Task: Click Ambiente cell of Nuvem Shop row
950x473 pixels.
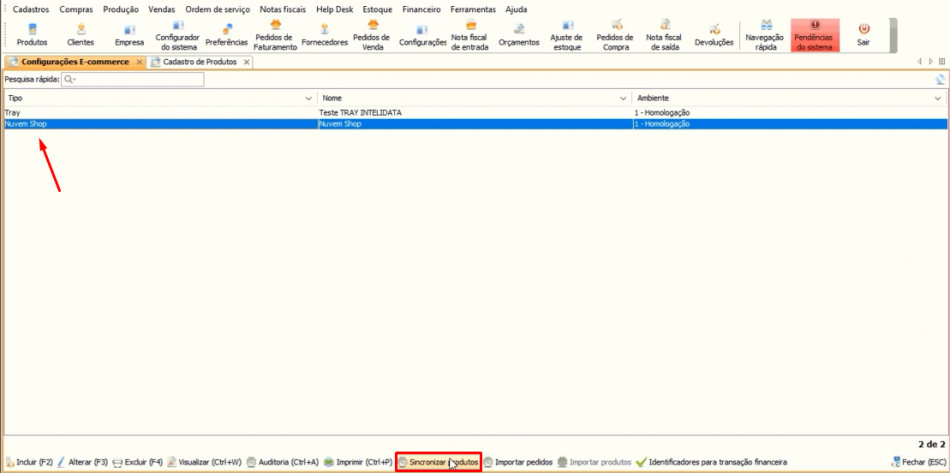Action: pos(789,124)
